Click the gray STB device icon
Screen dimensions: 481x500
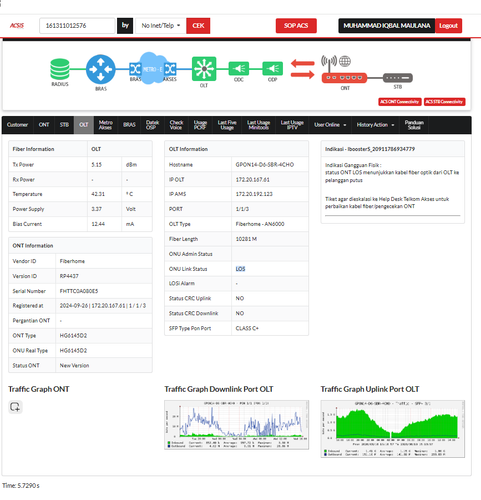(x=398, y=78)
